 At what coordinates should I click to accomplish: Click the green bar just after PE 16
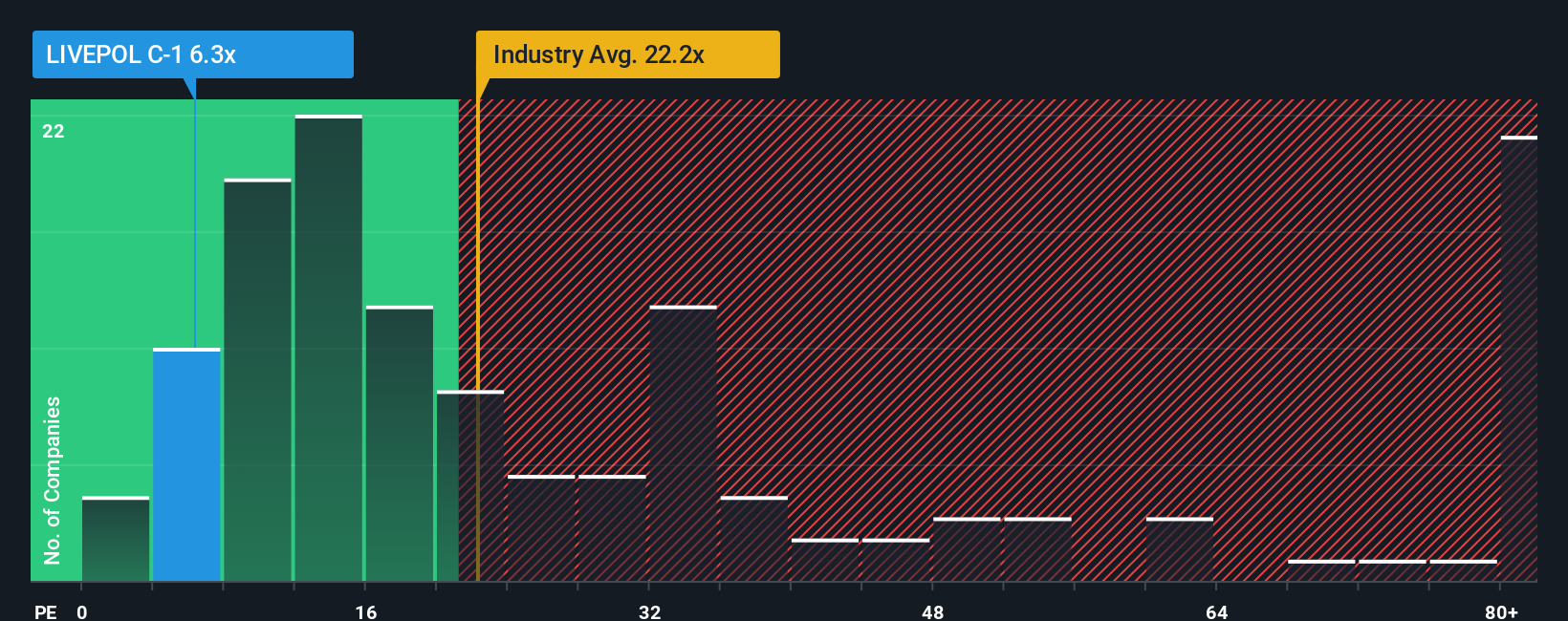400,444
